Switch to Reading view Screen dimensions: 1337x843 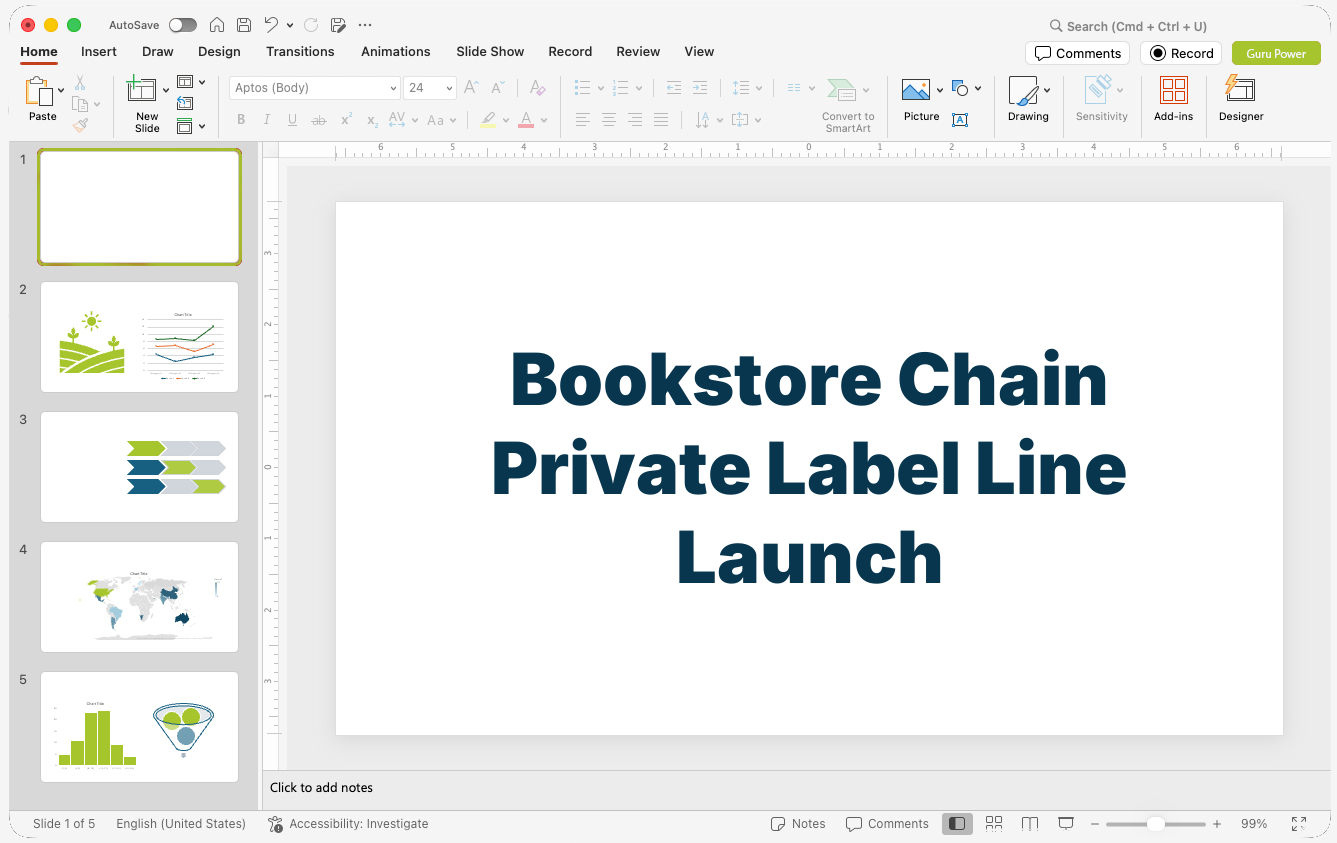(x=1030, y=824)
